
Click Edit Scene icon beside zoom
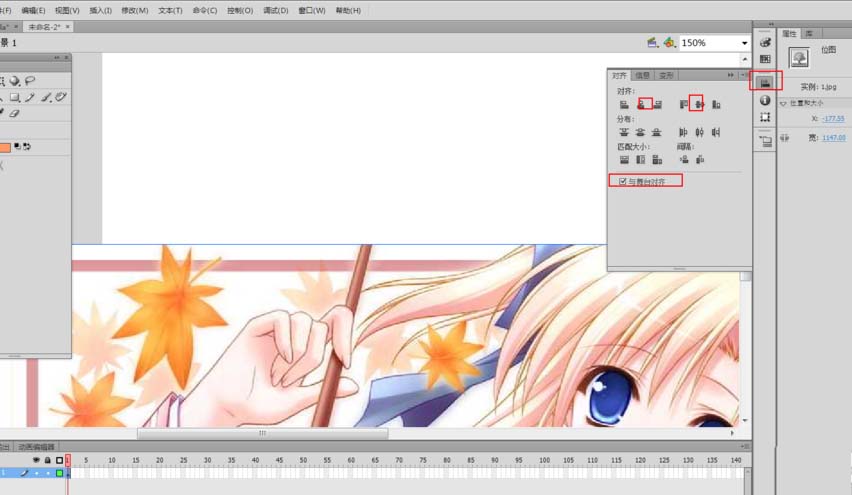coord(653,42)
